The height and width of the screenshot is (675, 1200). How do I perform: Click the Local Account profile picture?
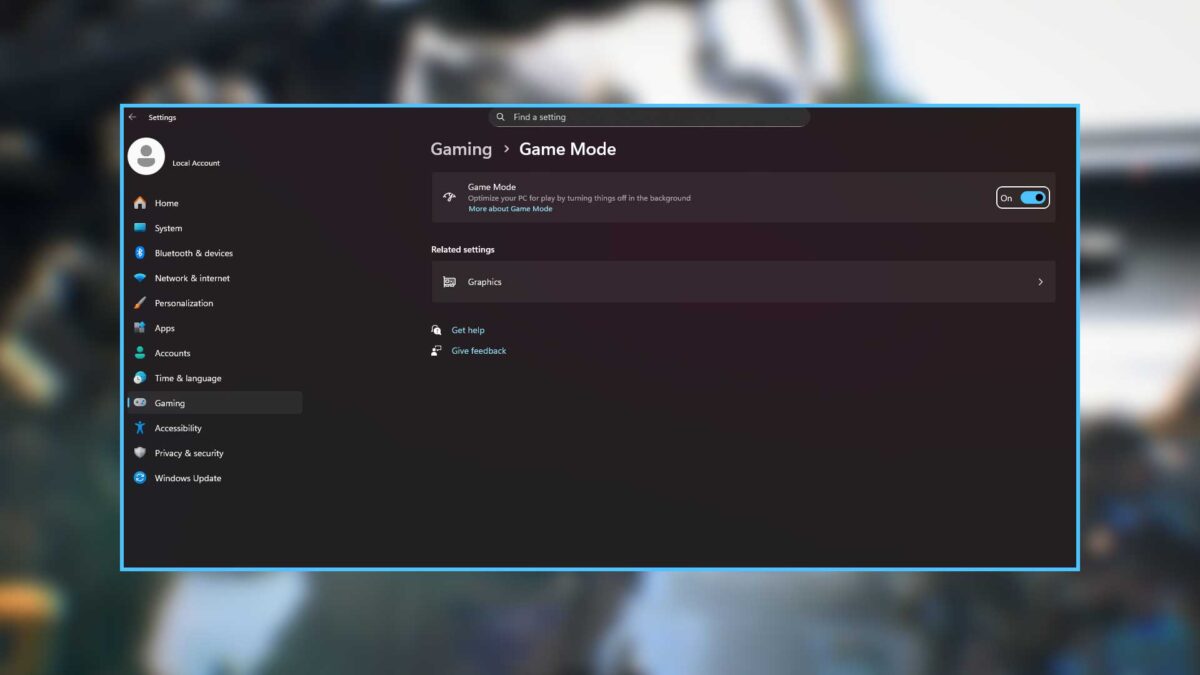click(x=145, y=156)
